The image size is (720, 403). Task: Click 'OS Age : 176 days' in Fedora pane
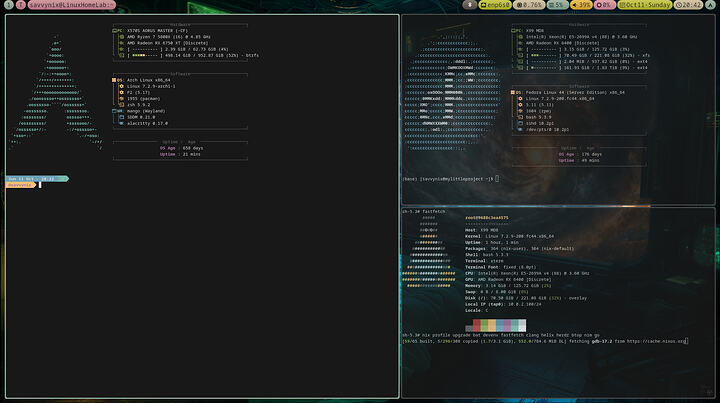tap(580, 155)
